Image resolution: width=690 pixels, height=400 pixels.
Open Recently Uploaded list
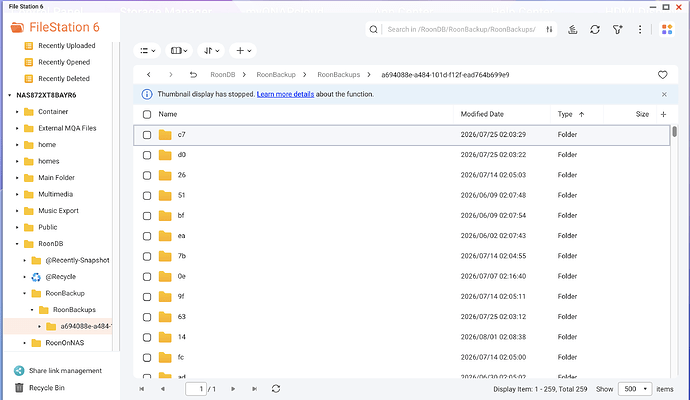point(66,46)
